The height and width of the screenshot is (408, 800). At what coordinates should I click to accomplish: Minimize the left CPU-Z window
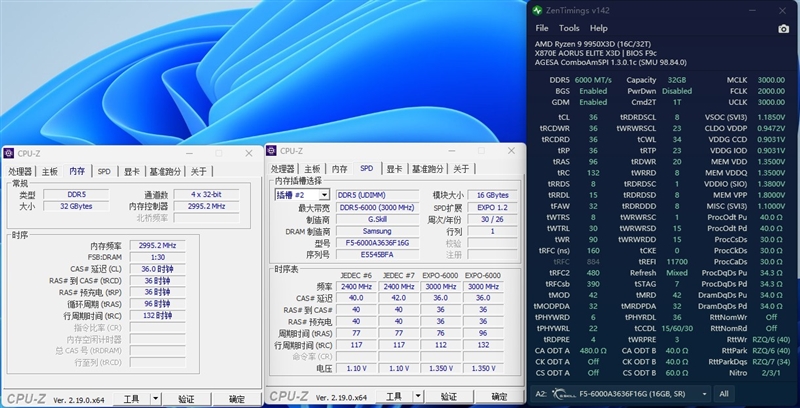(189, 154)
